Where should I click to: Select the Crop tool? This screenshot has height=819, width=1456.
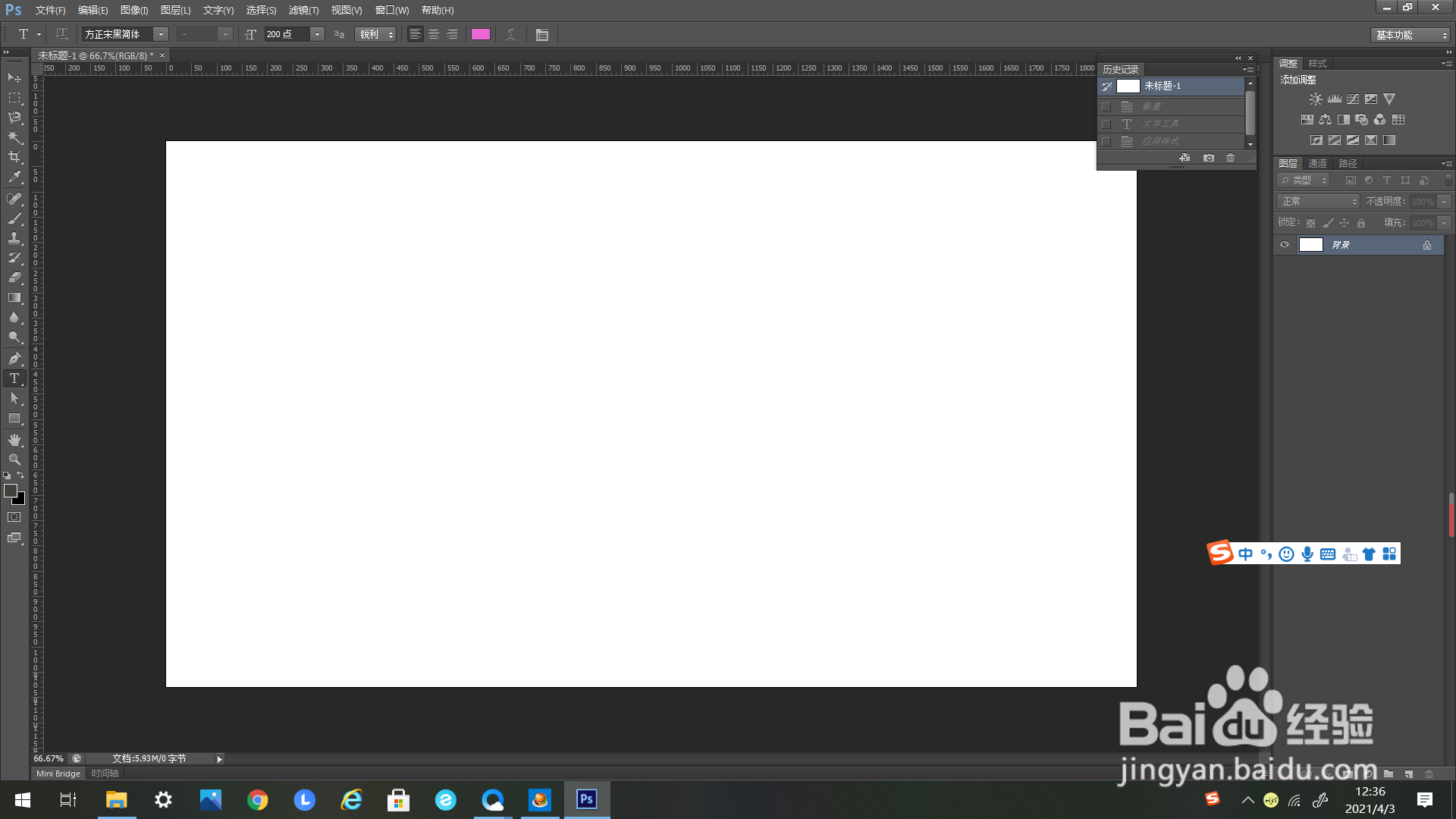click(x=14, y=157)
